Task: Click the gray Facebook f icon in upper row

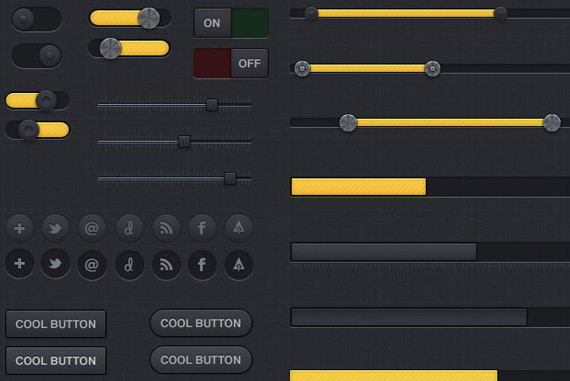Action: point(202,228)
